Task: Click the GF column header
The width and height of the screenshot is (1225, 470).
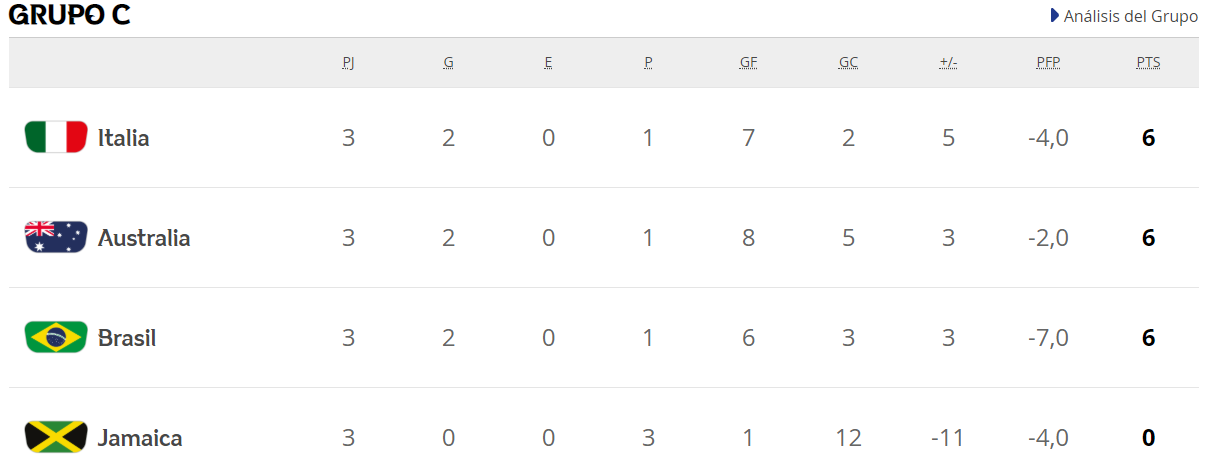Action: 748,62
